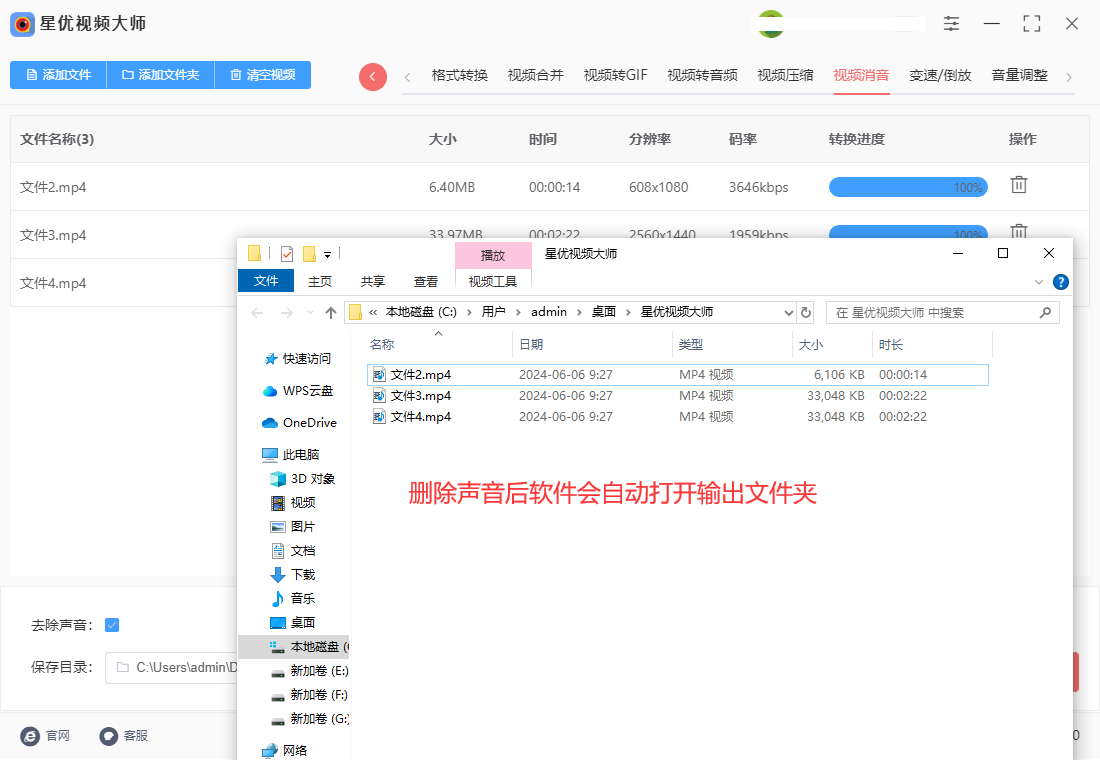Click the Explorer back navigation arrow

[x=257, y=313]
